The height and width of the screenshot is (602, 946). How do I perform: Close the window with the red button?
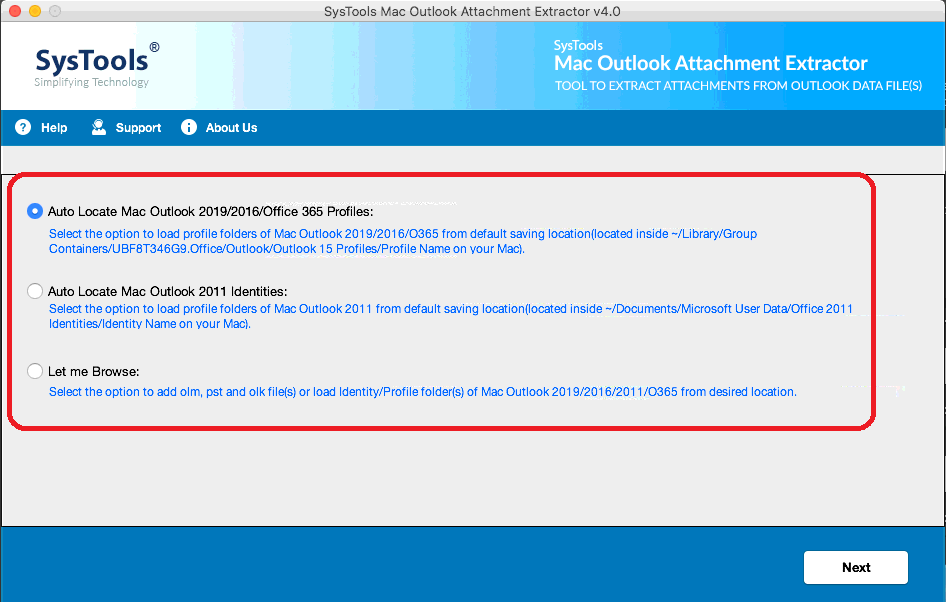16,11
